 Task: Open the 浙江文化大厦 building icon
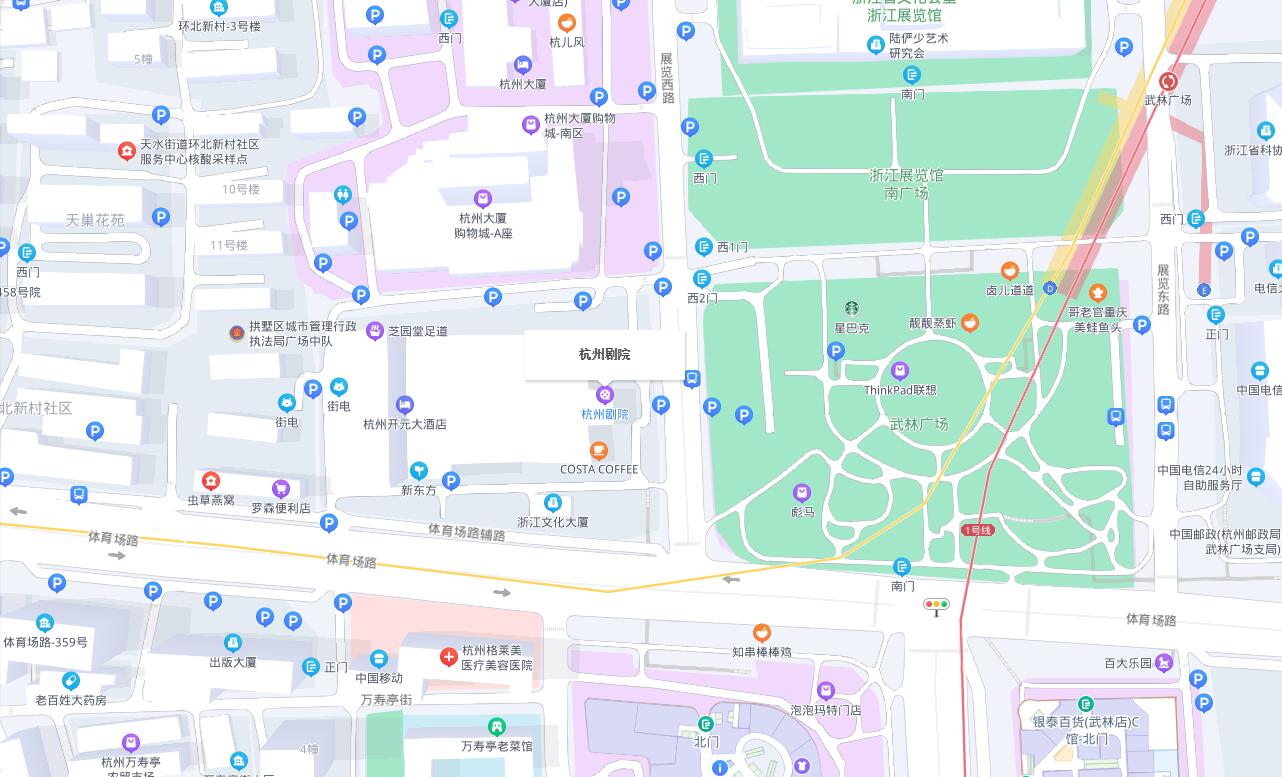click(x=553, y=503)
